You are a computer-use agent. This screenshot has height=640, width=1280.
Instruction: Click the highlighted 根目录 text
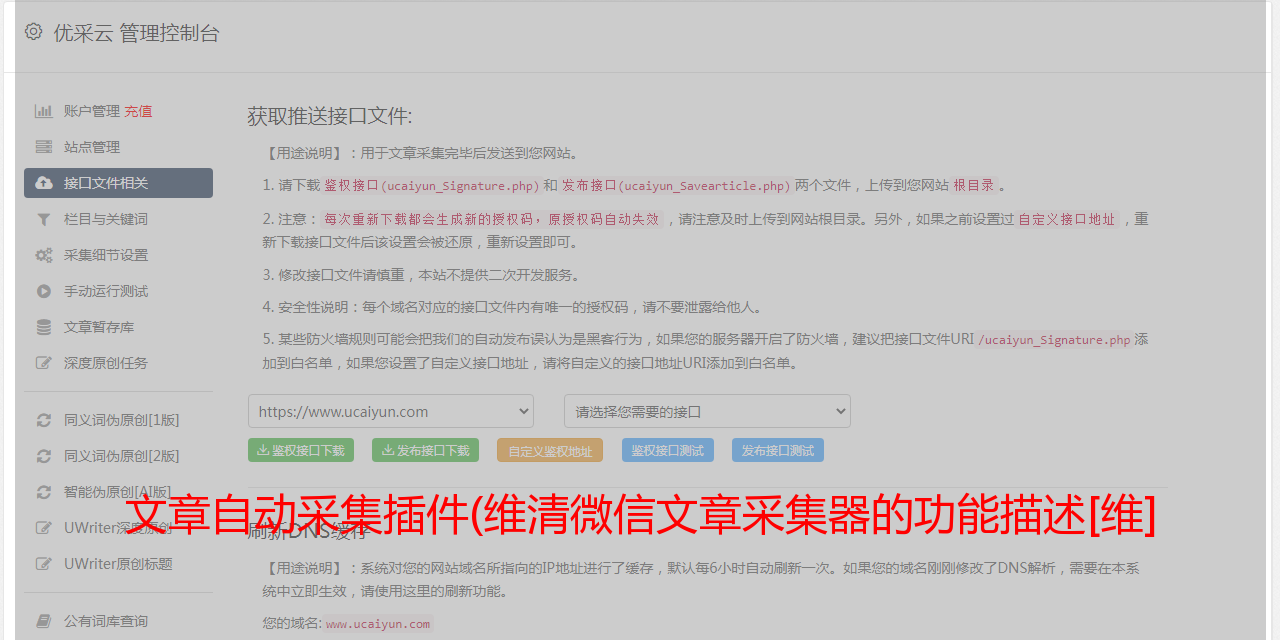(974, 185)
